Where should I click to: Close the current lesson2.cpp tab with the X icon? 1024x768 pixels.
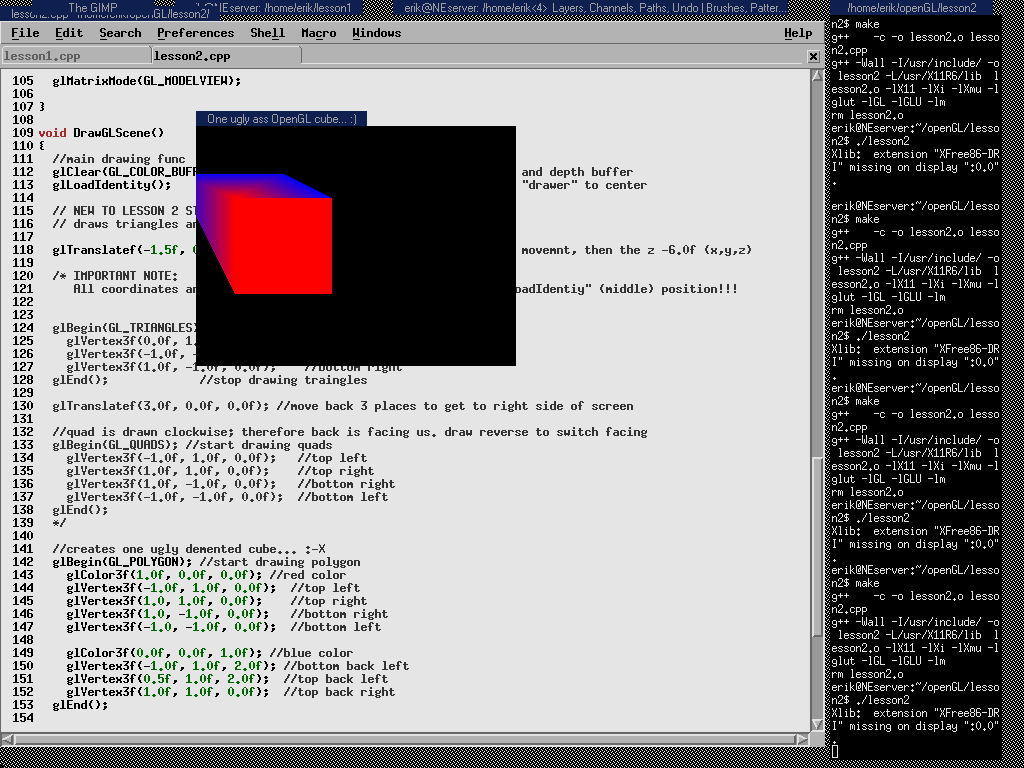813,57
